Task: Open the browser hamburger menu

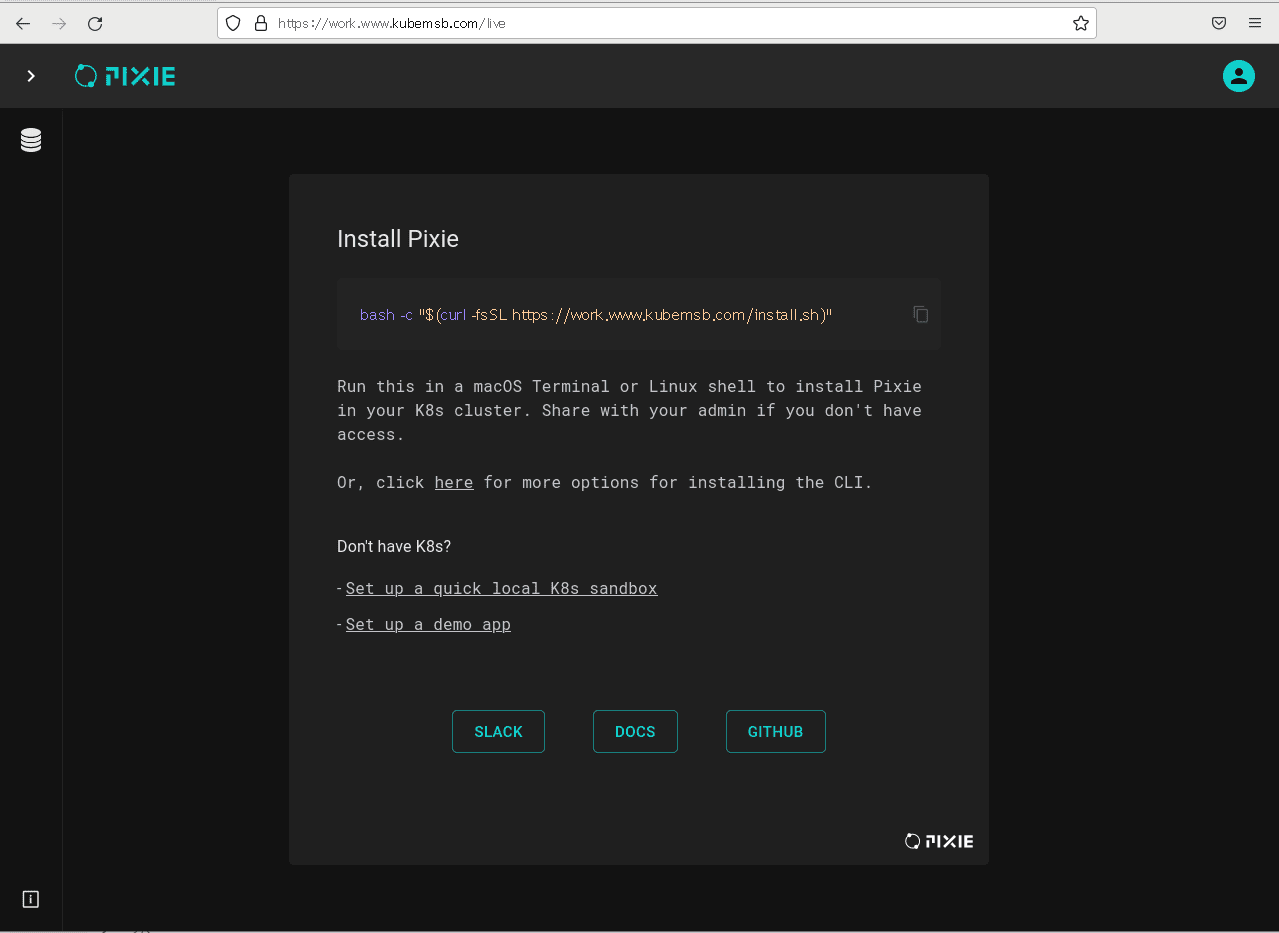Action: [x=1255, y=23]
